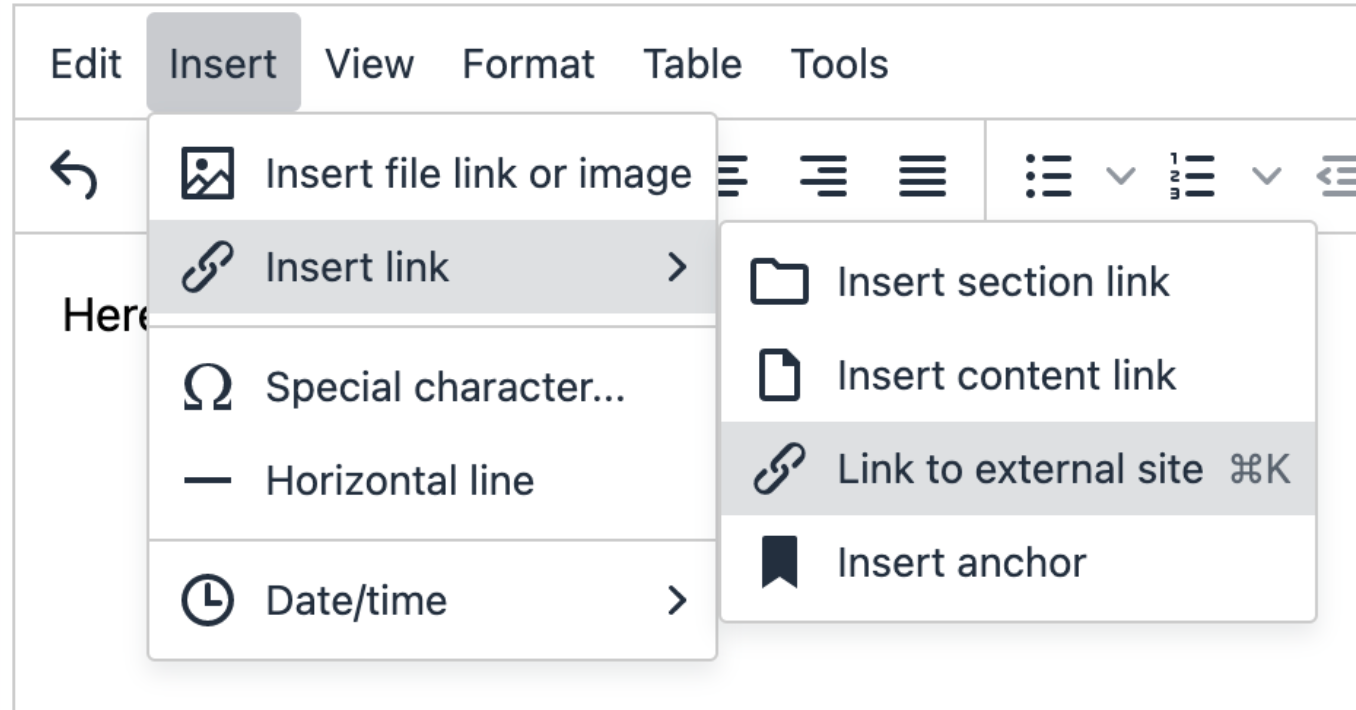
Task: Click the bookmark icon for Insert anchor
Action: pyautogui.click(x=779, y=563)
